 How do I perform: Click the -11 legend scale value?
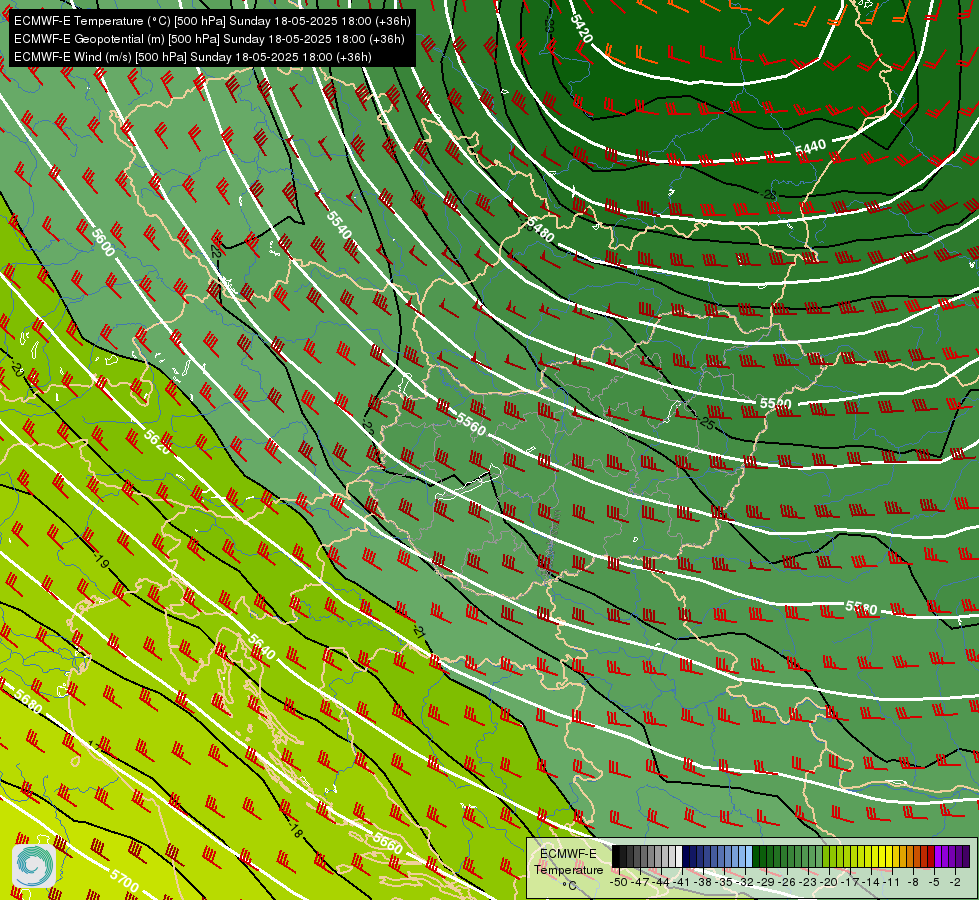[x=892, y=882]
